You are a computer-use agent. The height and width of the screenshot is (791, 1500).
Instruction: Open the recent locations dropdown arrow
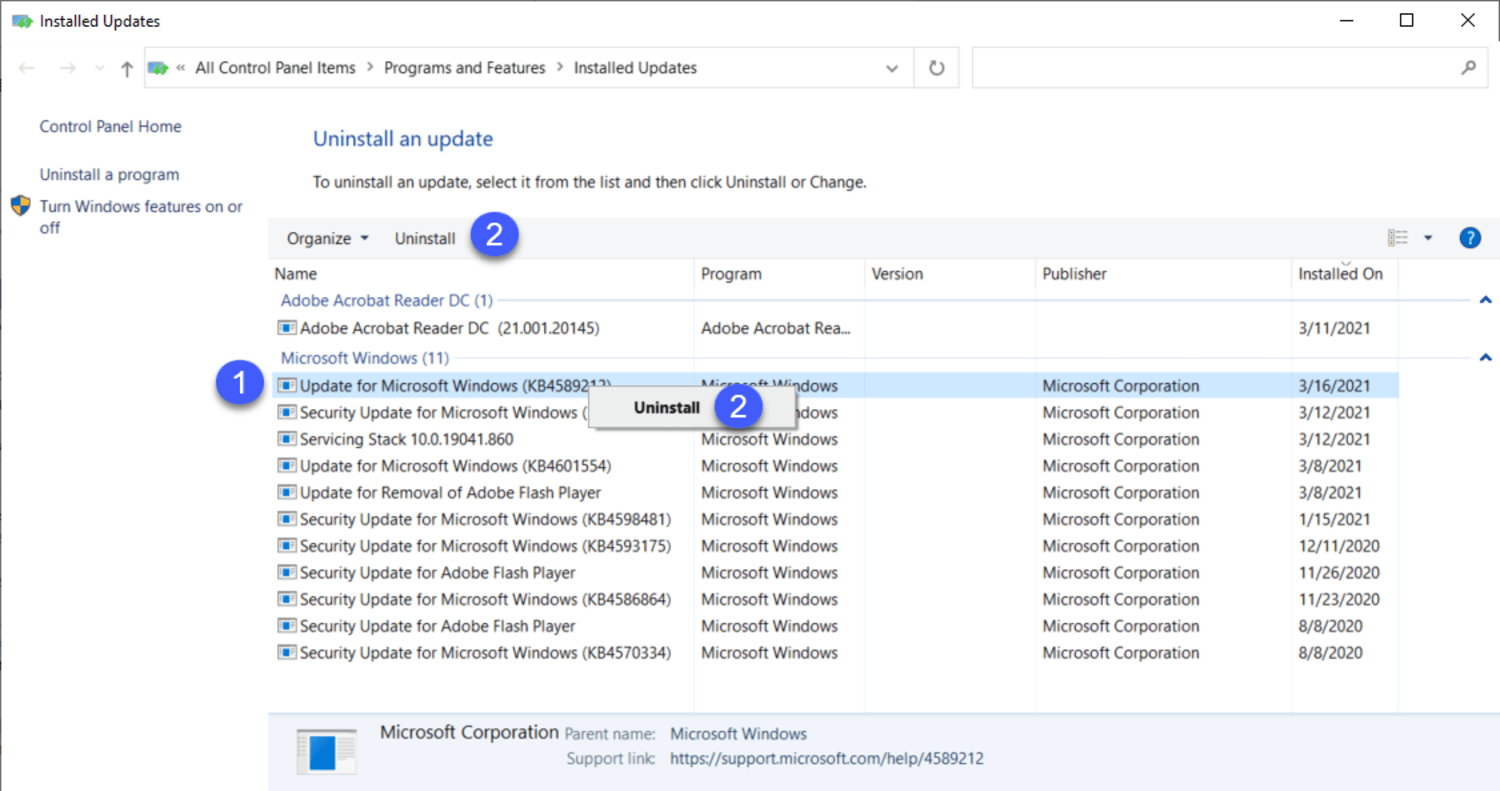tap(99, 69)
